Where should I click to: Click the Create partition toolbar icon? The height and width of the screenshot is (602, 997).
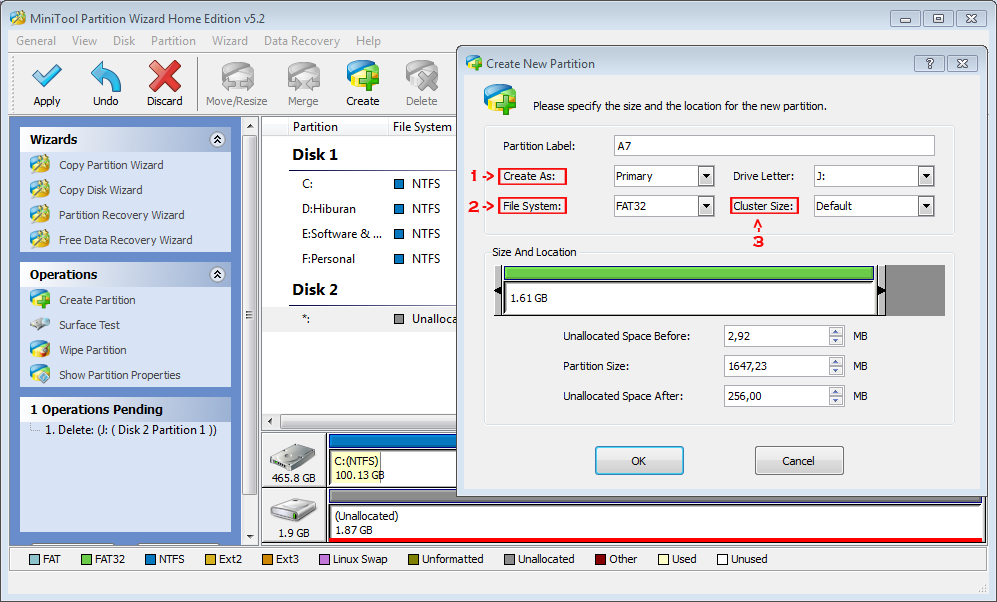(362, 76)
